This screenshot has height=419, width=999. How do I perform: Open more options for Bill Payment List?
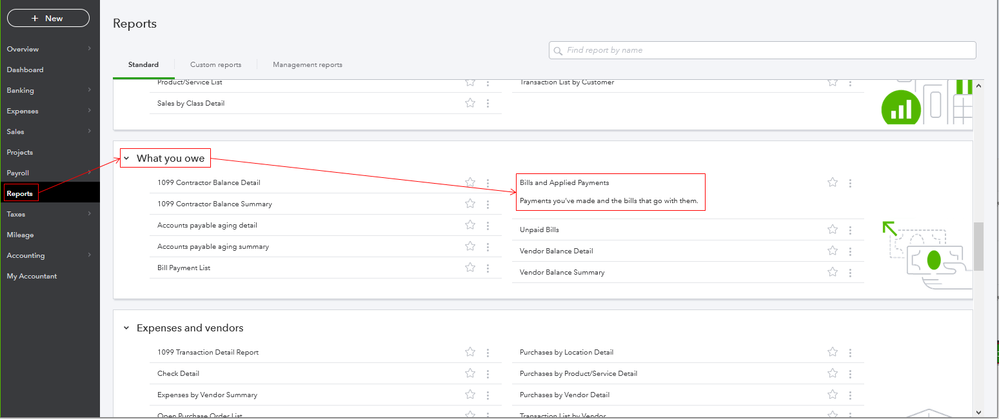pos(488,268)
